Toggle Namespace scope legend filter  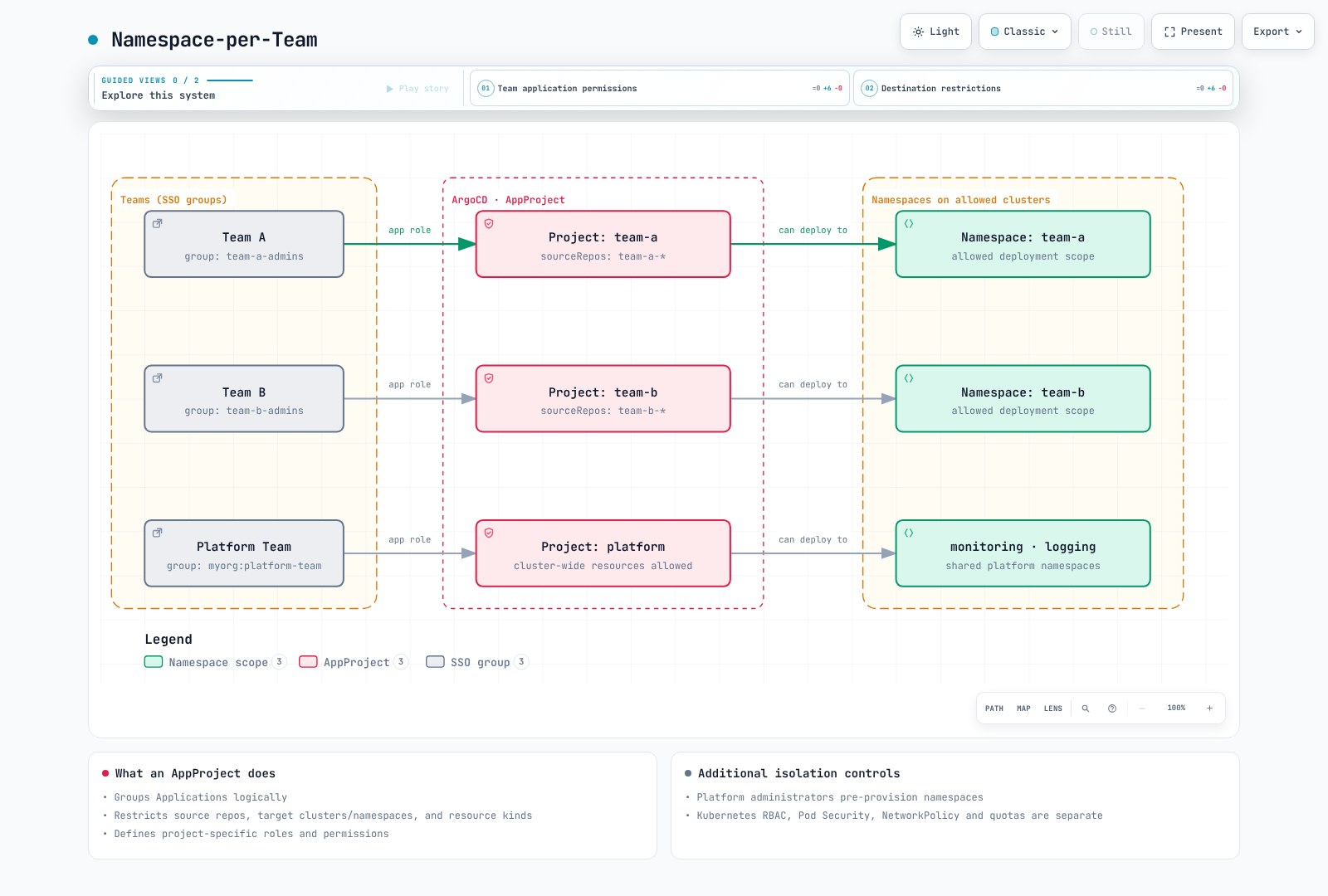click(215, 662)
